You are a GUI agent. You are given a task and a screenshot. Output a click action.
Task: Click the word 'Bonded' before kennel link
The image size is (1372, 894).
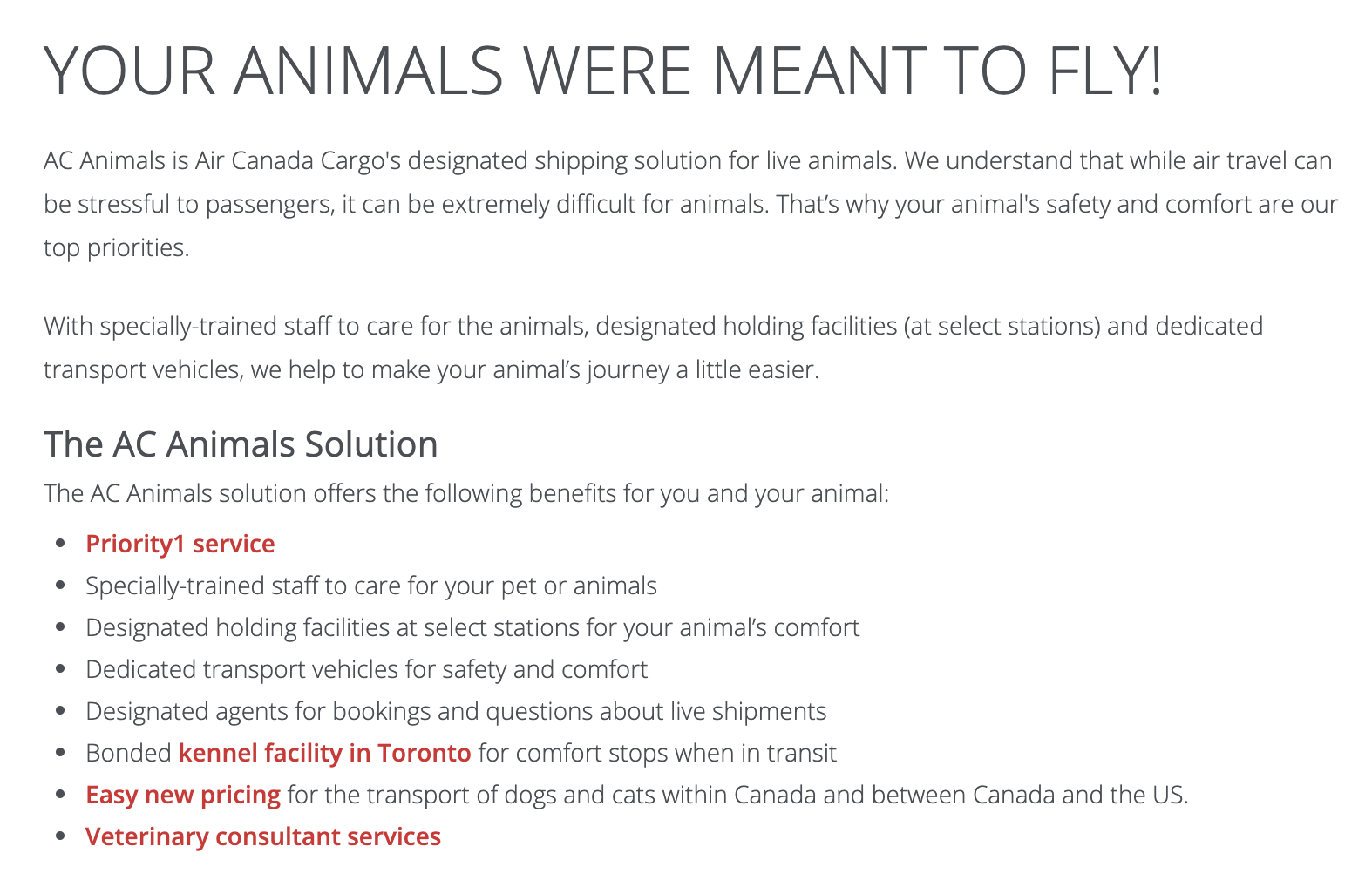pyautogui.click(x=128, y=753)
